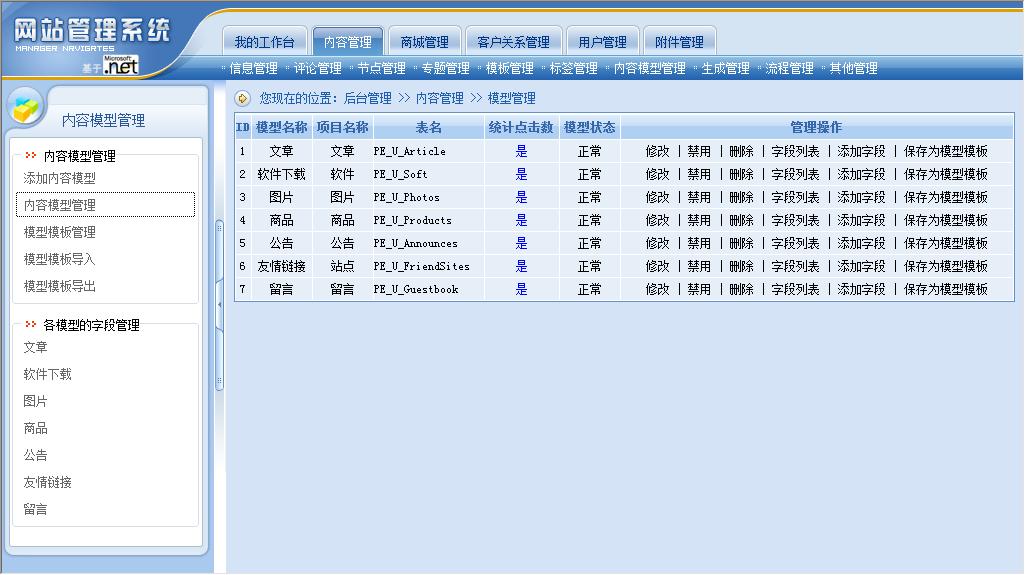
Task: Go to 后台管理 in the breadcrumb
Action: point(367,98)
